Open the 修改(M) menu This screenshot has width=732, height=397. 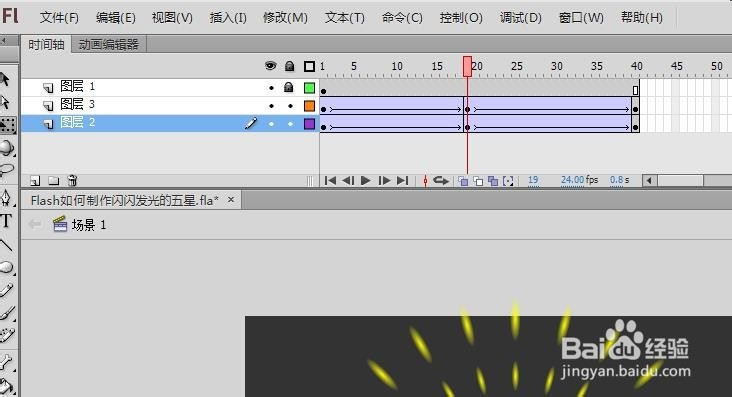pyautogui.click(x=285, y=18)
